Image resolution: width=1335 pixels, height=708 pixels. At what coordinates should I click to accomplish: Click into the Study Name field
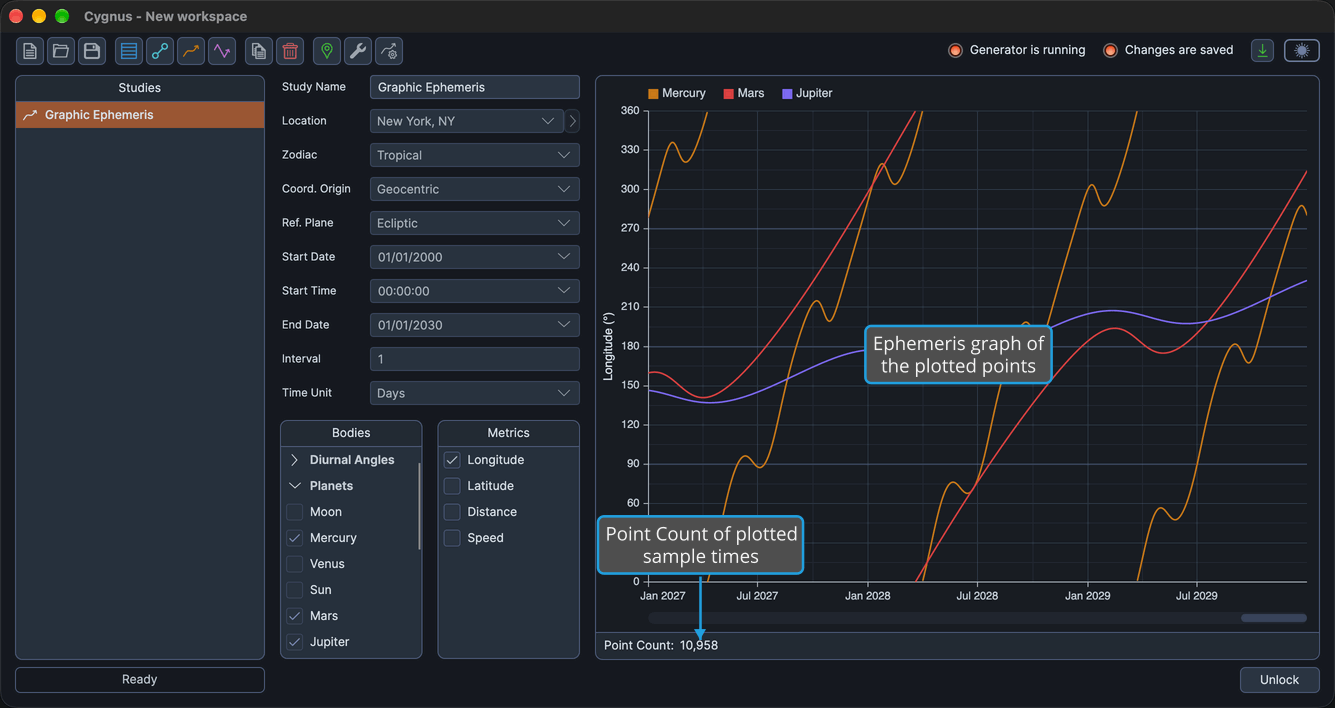(475, 87)
